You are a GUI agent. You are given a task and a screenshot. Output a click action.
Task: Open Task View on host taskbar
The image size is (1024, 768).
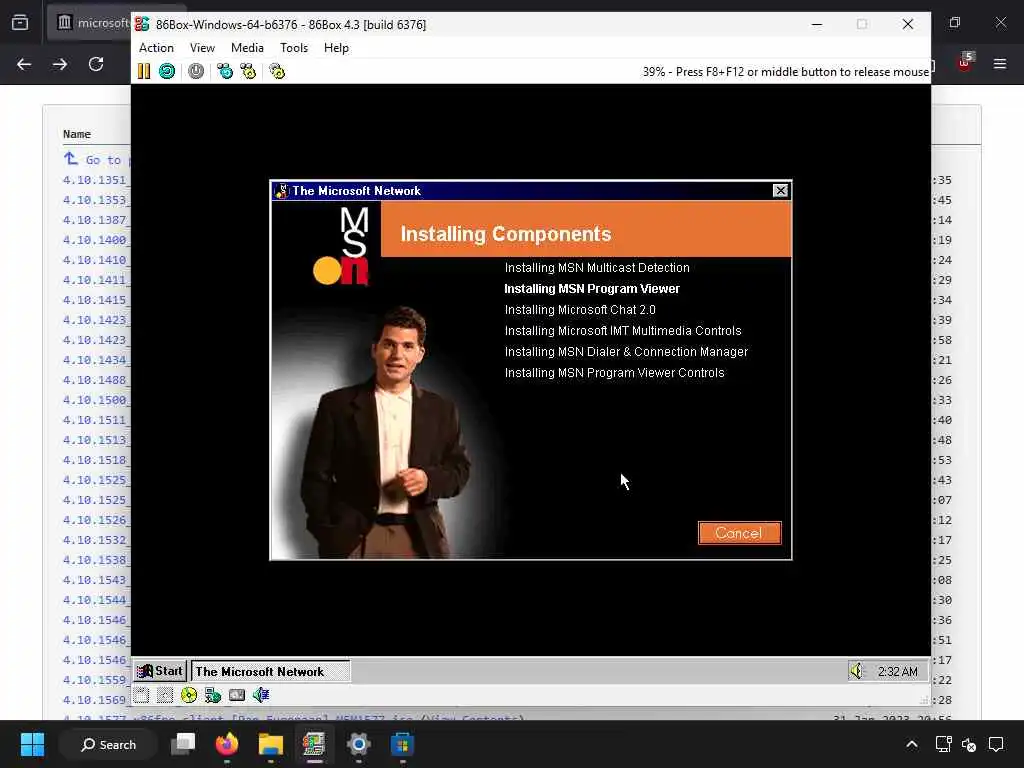183,744
